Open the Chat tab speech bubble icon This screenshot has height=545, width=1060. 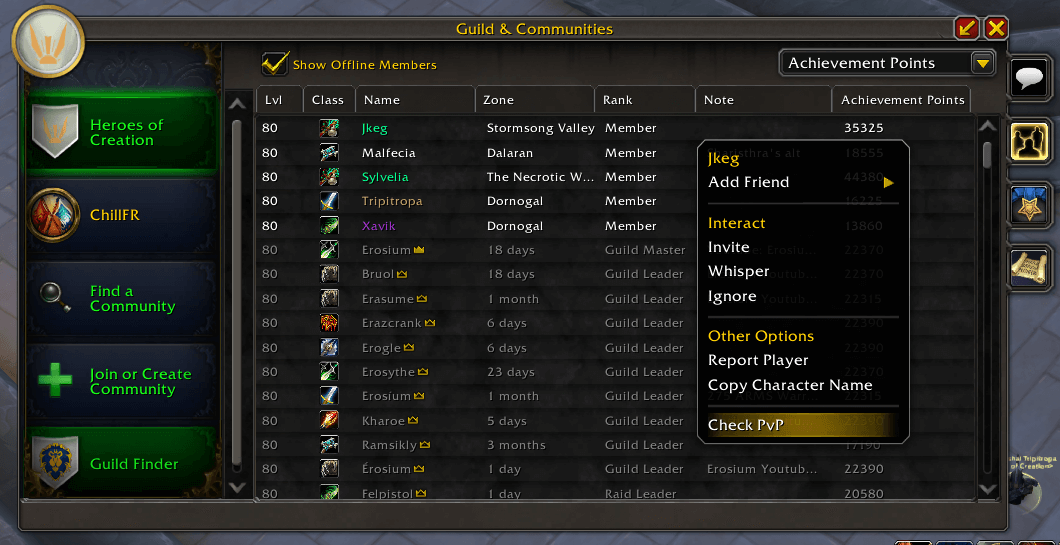coord(1030,78)
